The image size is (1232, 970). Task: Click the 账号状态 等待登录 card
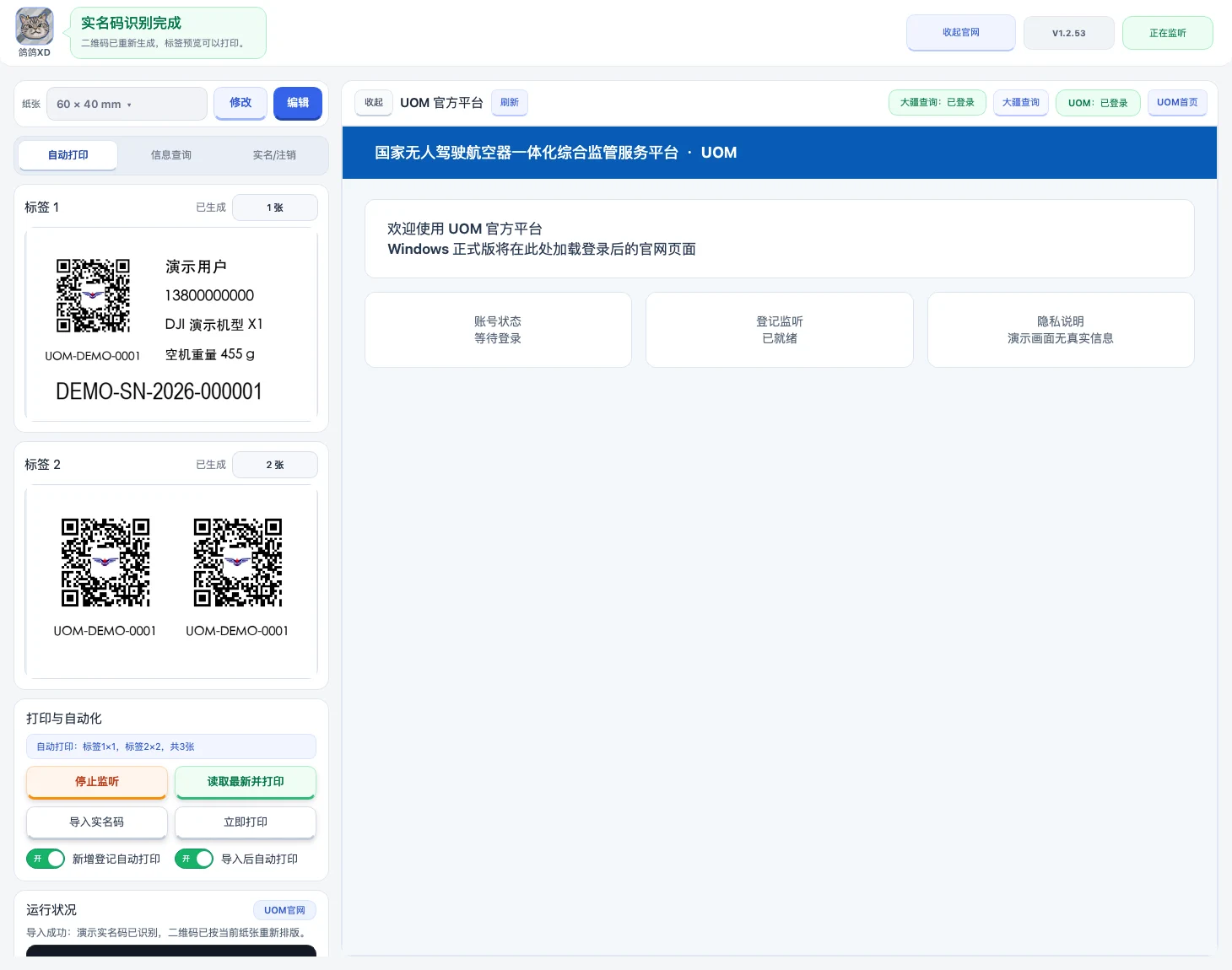[498, 330]
